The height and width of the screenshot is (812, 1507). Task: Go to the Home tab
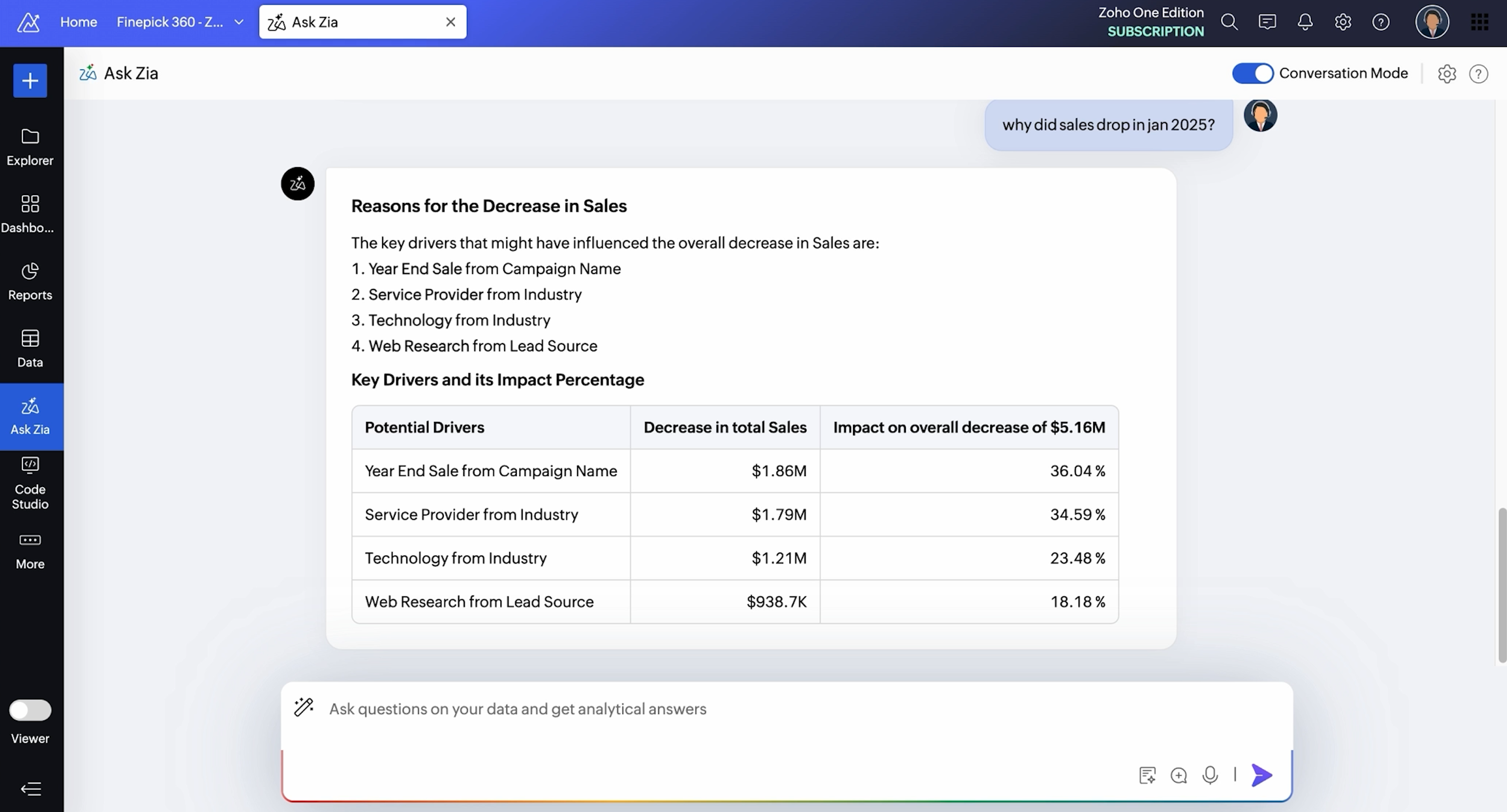click(78, 22)
